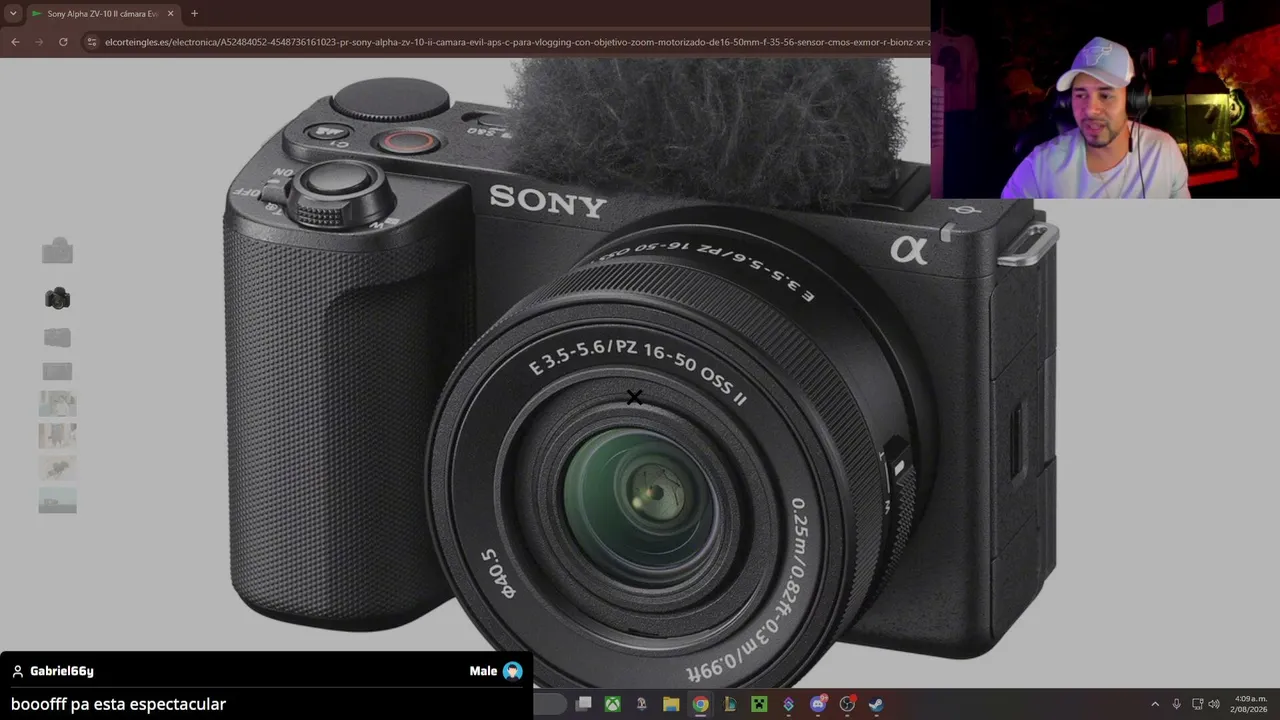Click the avatar icon beside Male
1280x720 pixels.
[x=513, y=671]
